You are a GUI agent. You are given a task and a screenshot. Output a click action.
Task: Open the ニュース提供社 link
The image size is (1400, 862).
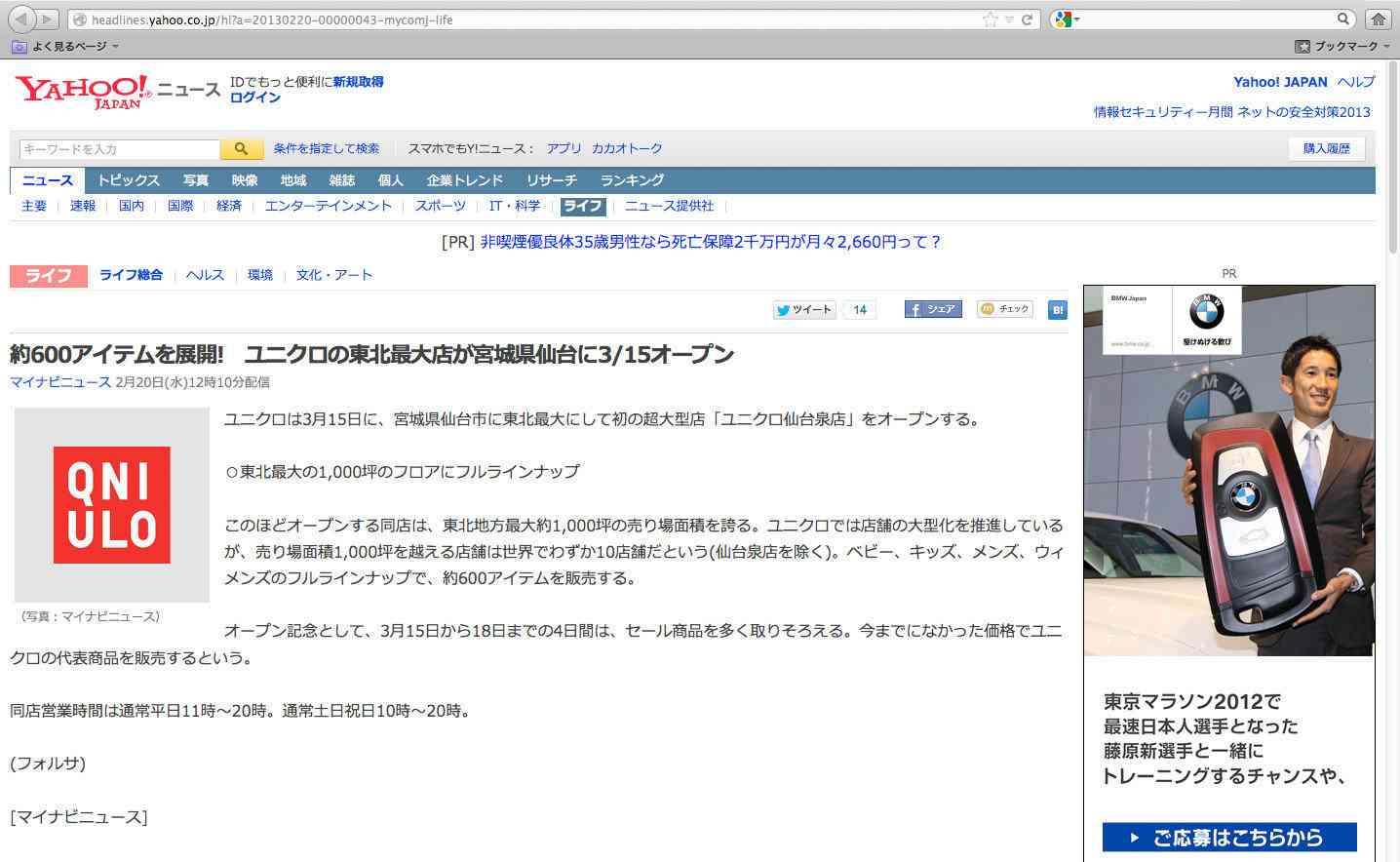point(670,206)
